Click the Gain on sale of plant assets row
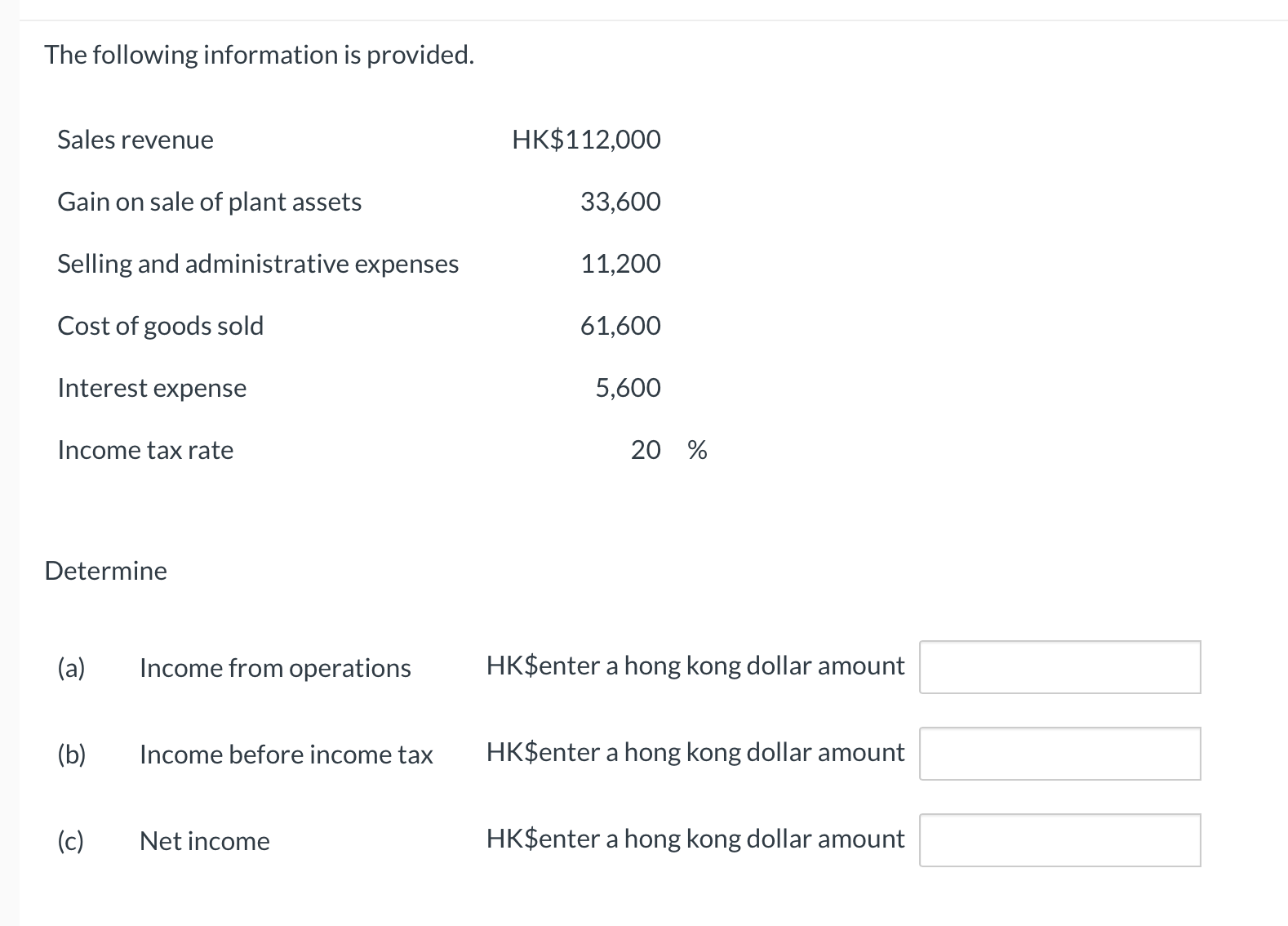The width and height of the screenshot is (1288, 926). pos(209,202)
